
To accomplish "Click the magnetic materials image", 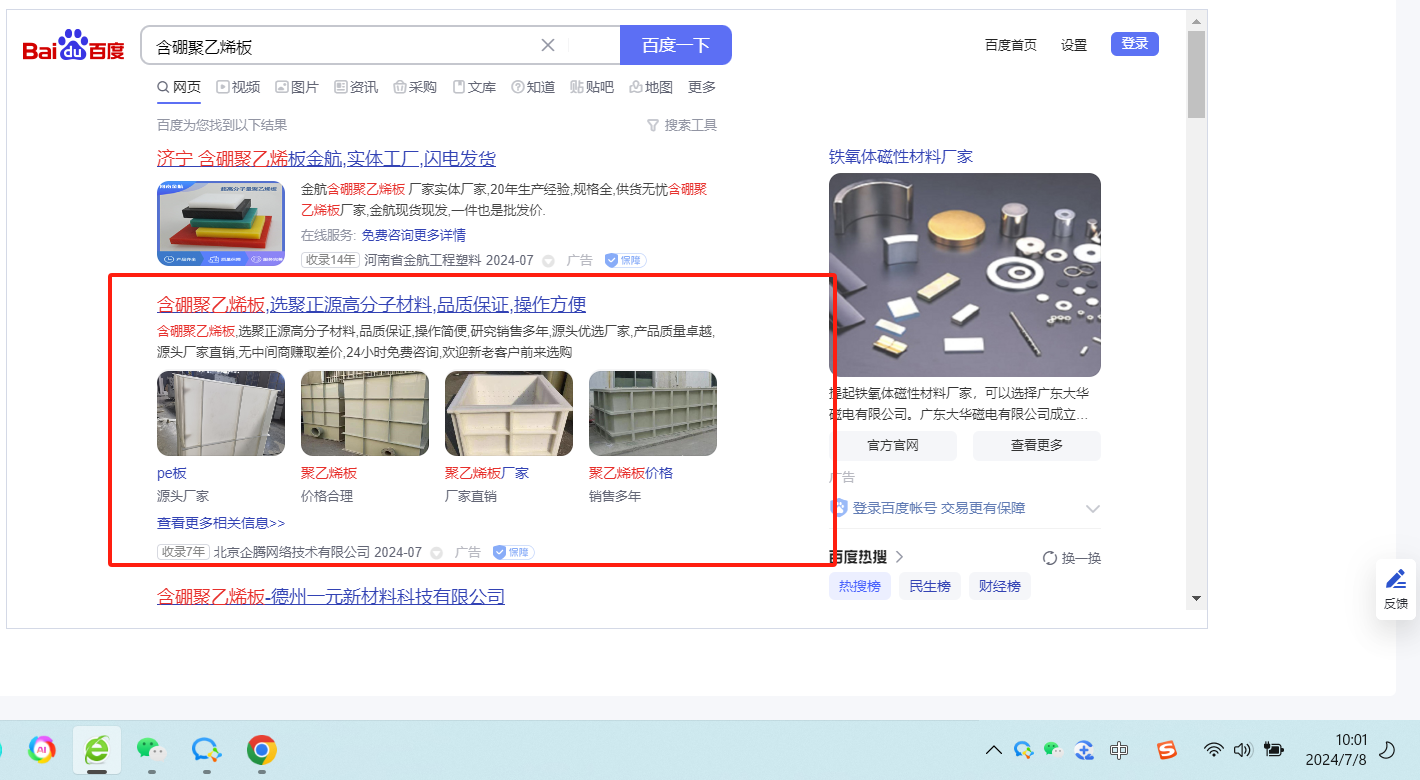I will click(x=965, y=275).
